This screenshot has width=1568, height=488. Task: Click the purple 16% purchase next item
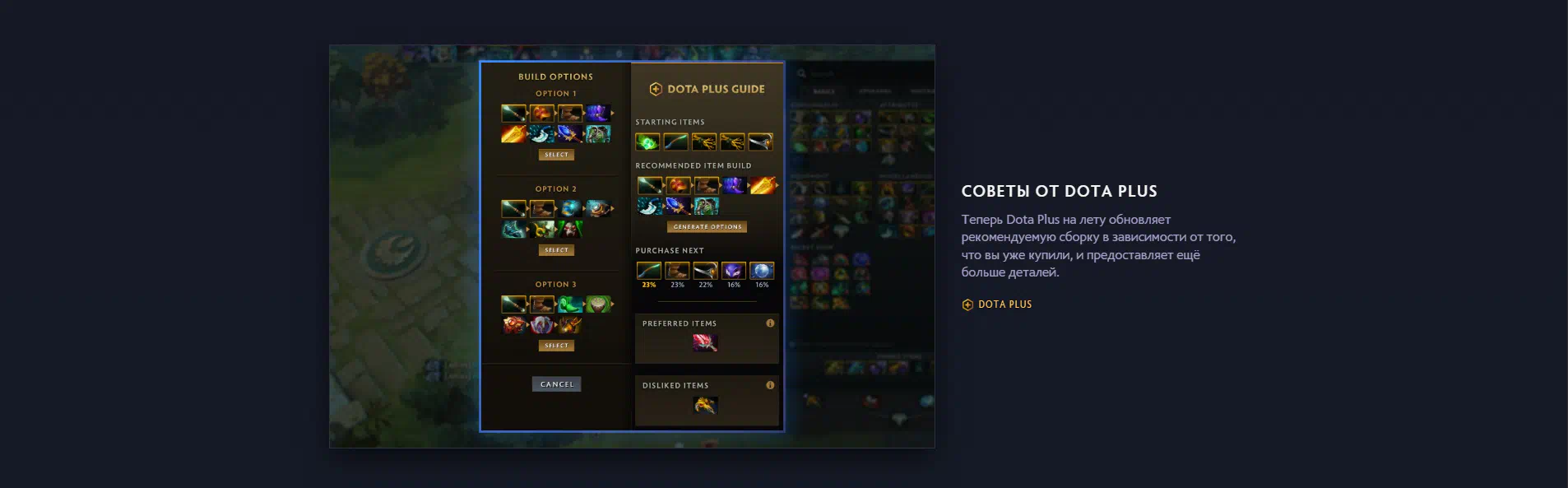(734, 271)
